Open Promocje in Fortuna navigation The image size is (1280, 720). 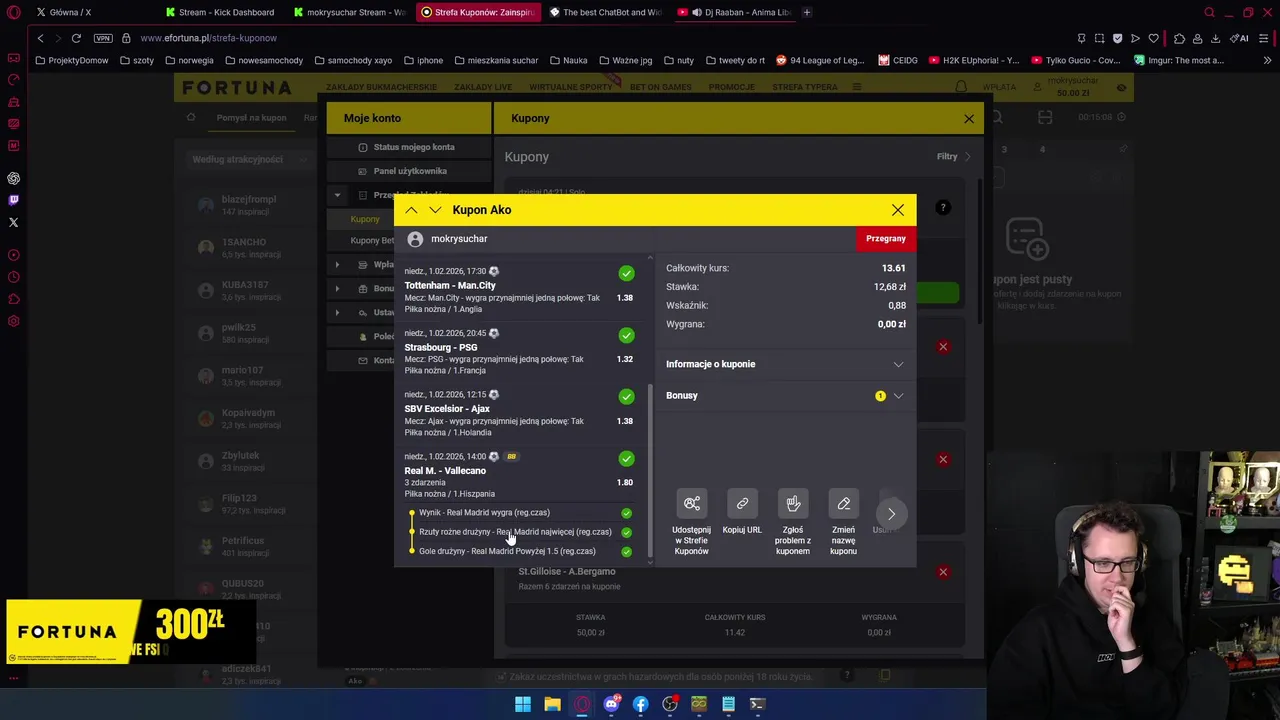point(732,87)
